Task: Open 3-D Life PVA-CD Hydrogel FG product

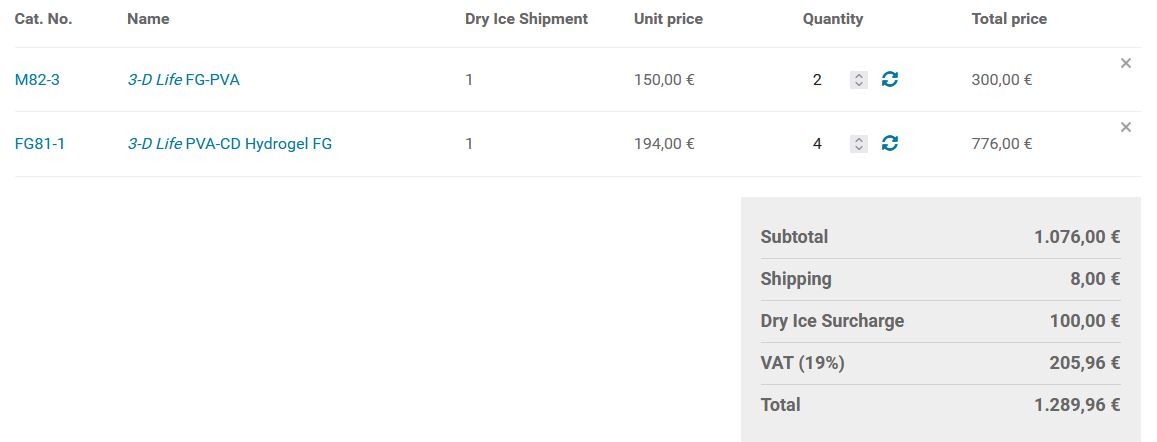Action: pyautogui.click(x=229, y=144)
